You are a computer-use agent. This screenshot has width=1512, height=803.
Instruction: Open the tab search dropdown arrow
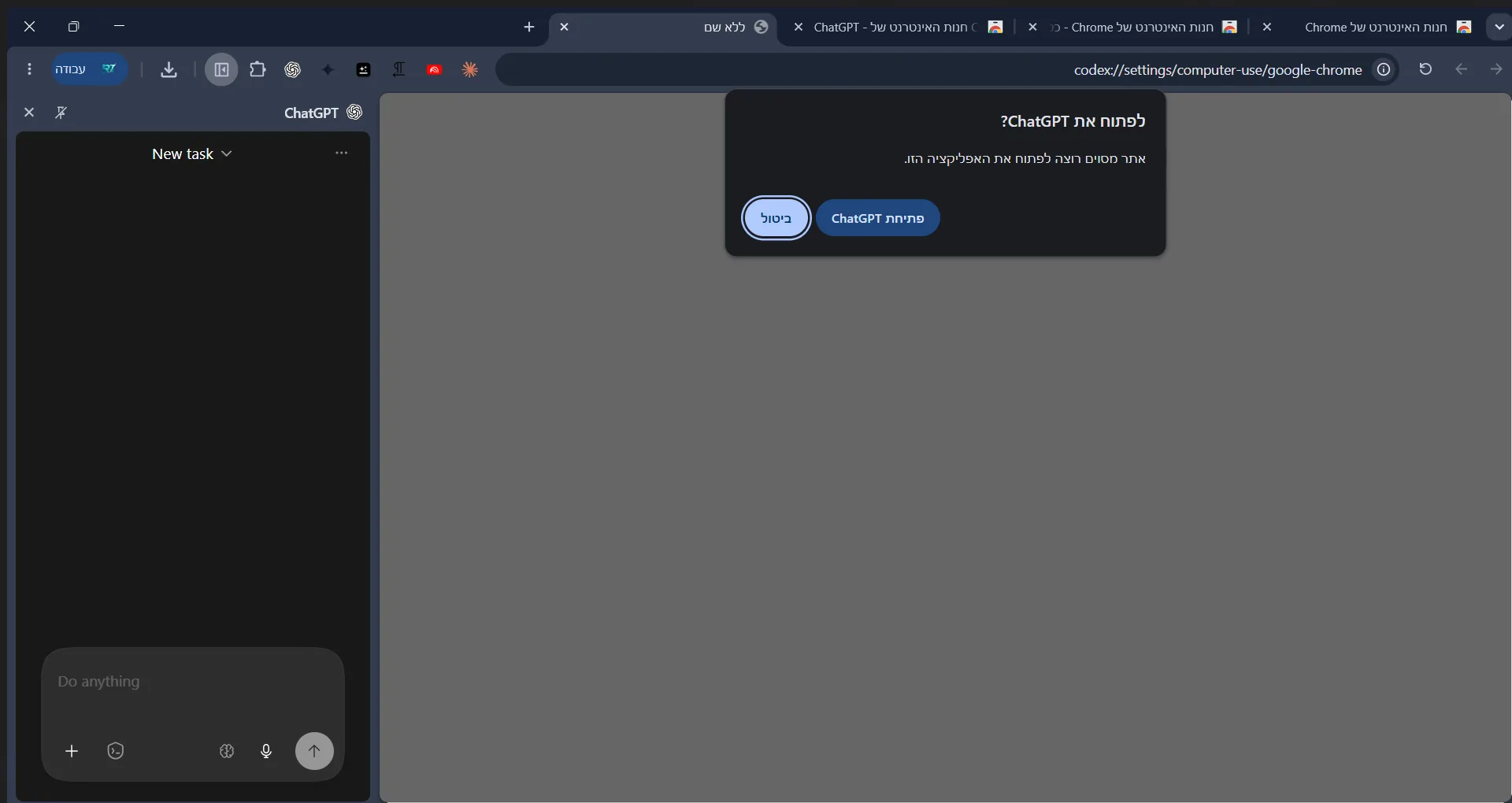pos(1499,27)
